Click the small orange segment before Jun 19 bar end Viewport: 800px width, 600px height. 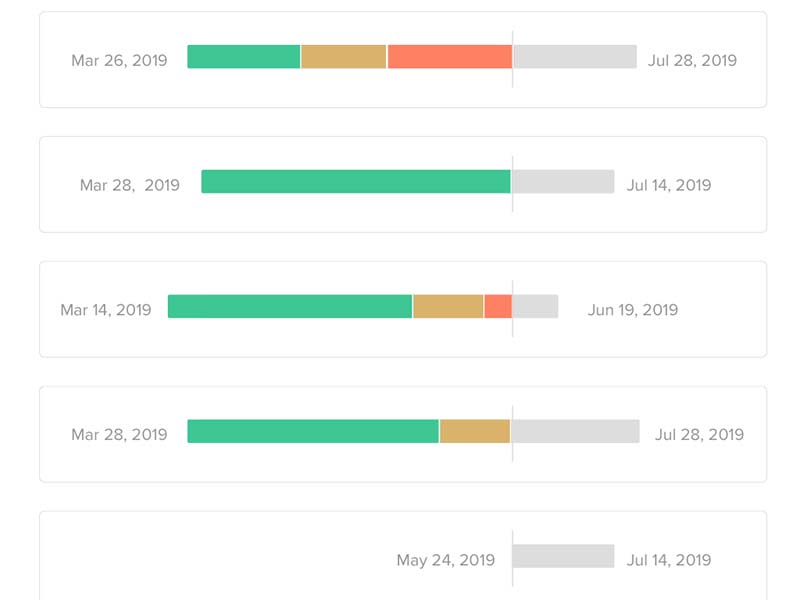coord(498,306)
